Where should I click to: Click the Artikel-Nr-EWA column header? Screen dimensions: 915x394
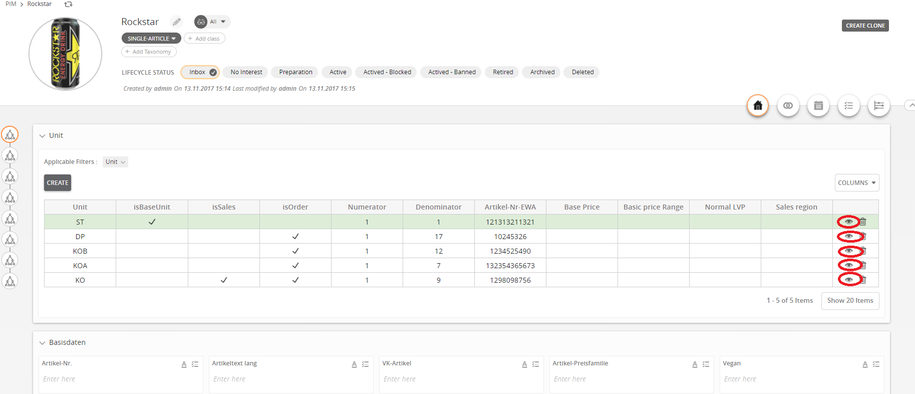pos(510,207)
